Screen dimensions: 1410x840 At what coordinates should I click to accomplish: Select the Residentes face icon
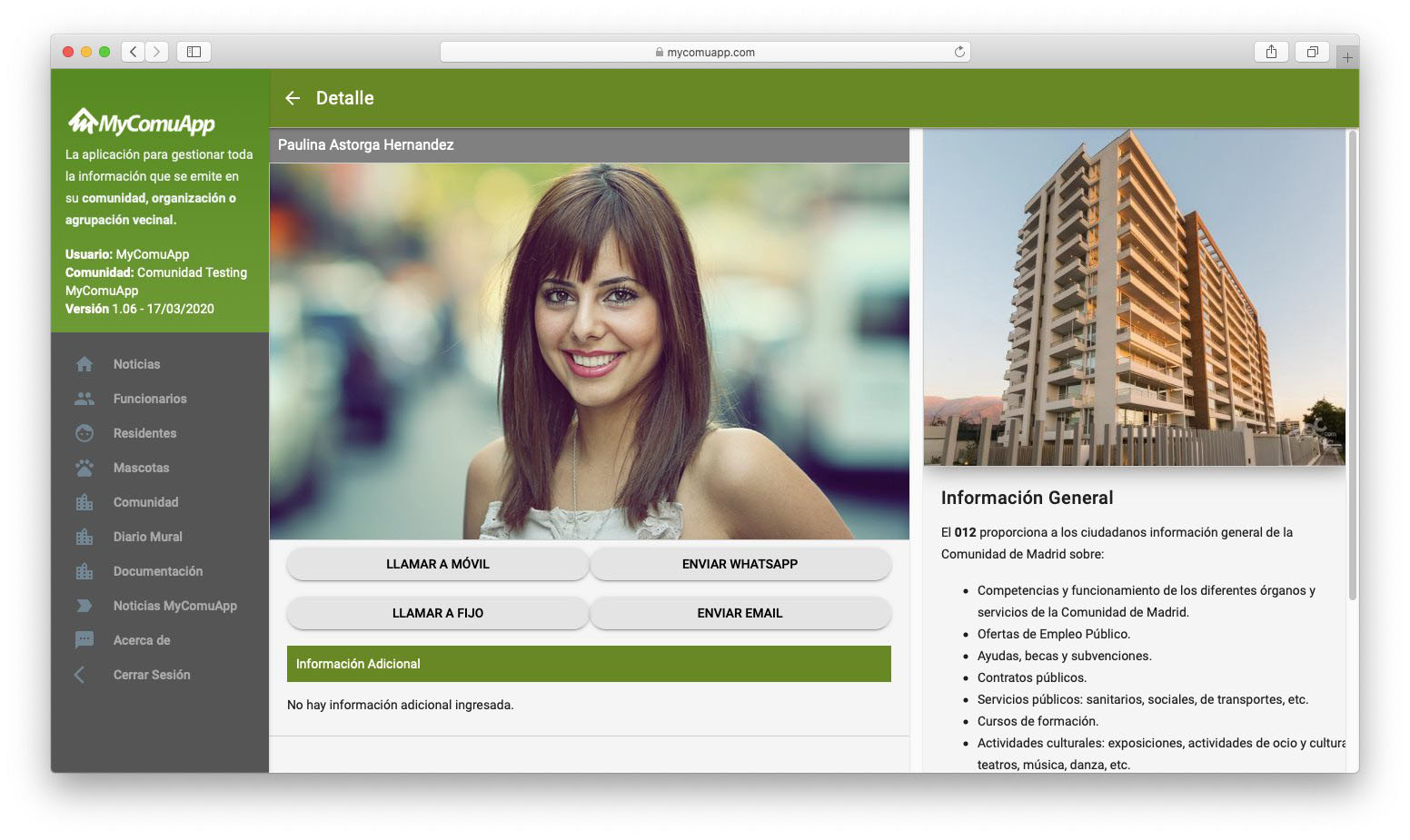pyautogui.click(x=84, y=433)
